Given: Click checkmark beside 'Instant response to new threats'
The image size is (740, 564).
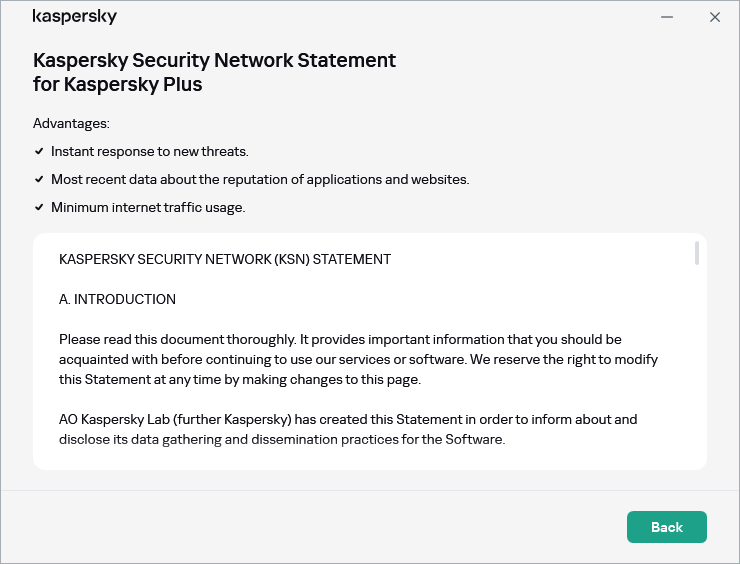Looking at the screenshot, I should 39,151.
